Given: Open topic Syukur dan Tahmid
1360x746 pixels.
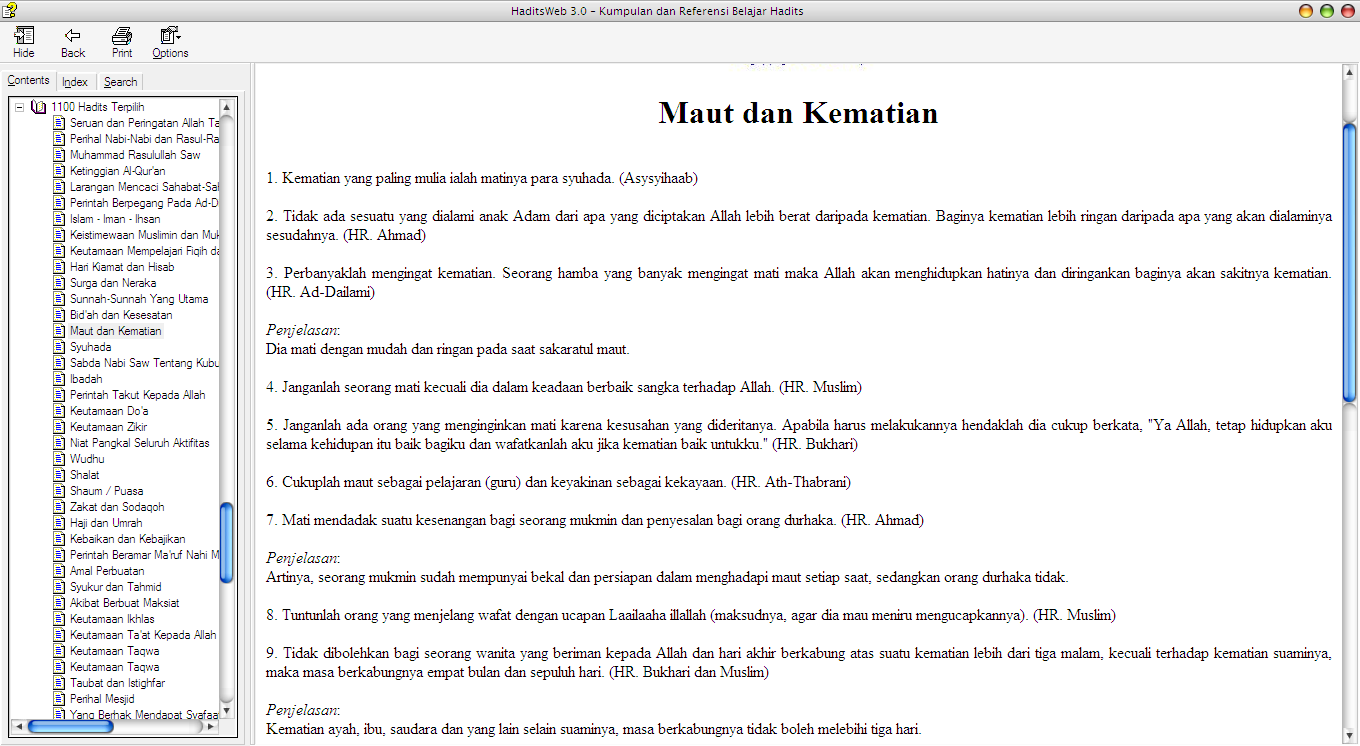Looking at the screenshot, I should point(116,587).
